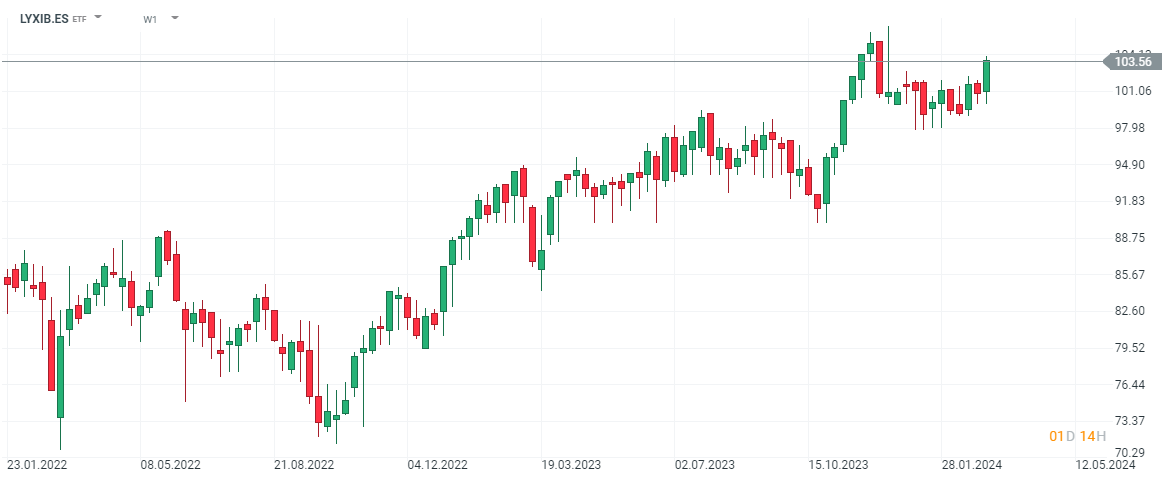The height and width of the screenshot is (482, 1175).
Task: Click the 15.10.2023 date marker
Action: (838, 465)
